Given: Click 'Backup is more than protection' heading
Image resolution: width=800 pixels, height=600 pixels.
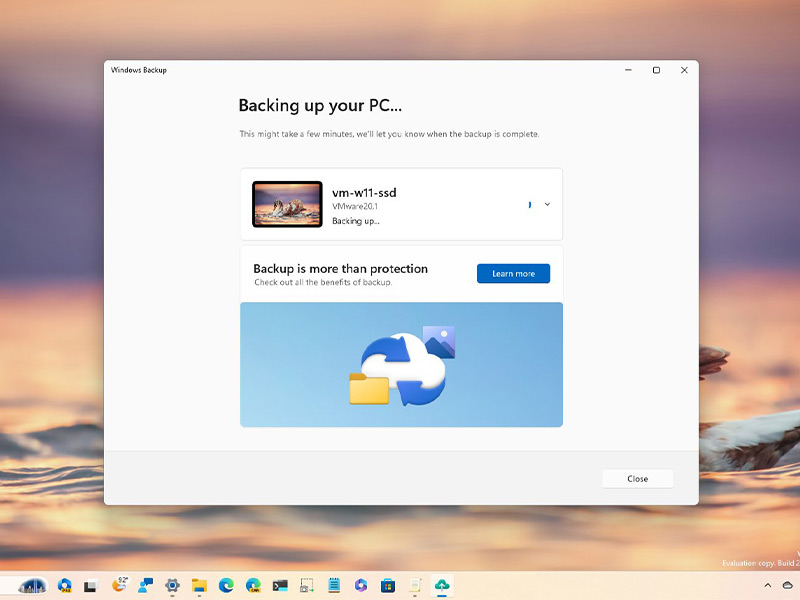Looking at the screenshot, I should (x=340, y=269).
